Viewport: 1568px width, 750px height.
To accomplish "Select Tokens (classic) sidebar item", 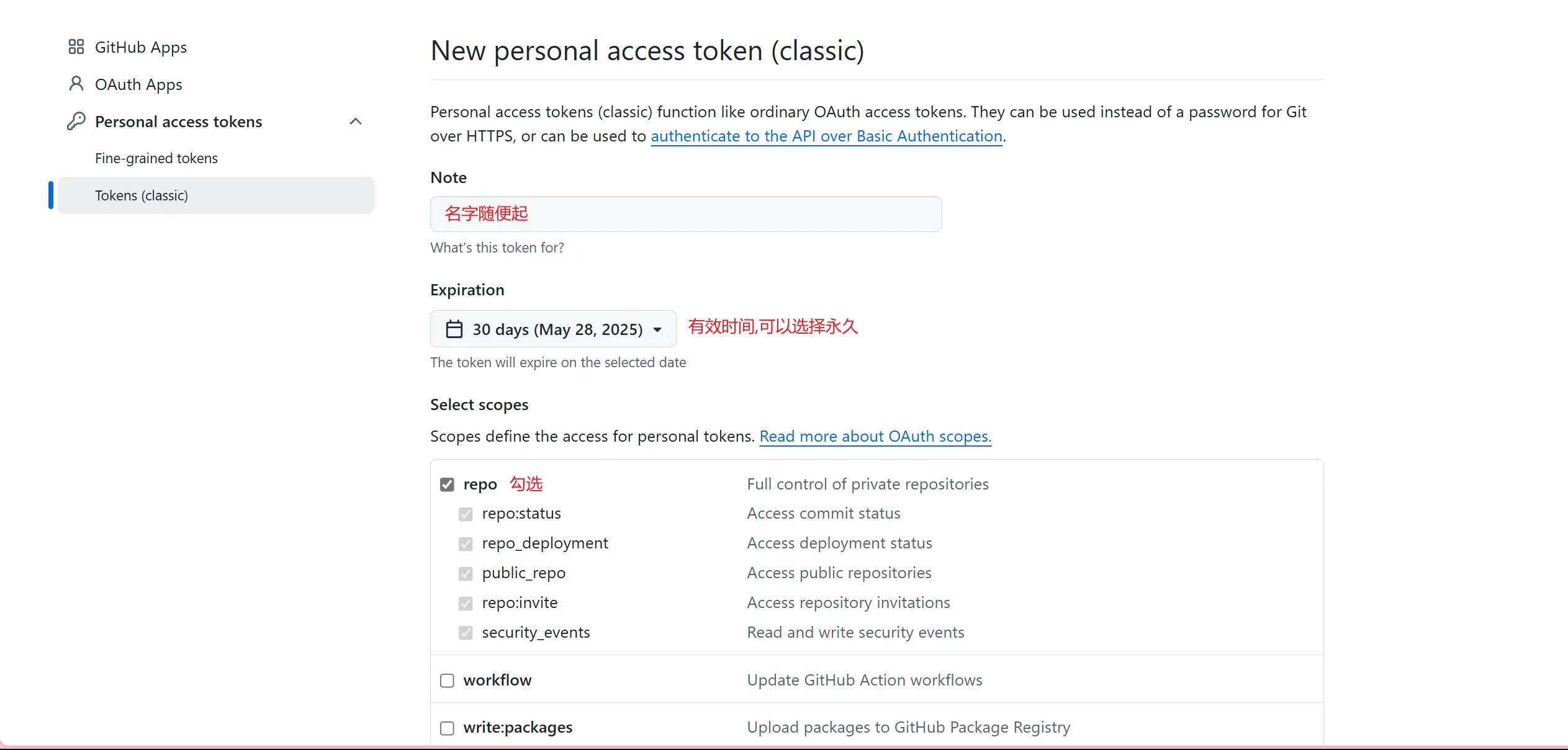I will click(x=142, y=195).
